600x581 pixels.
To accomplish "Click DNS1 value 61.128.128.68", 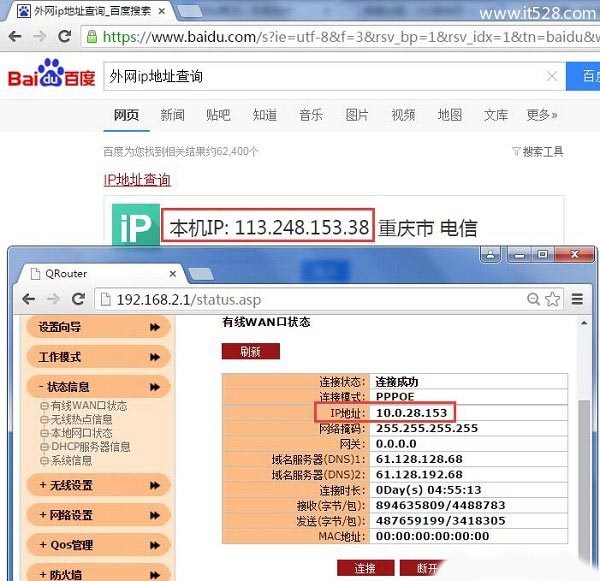I will click(419, 459).
